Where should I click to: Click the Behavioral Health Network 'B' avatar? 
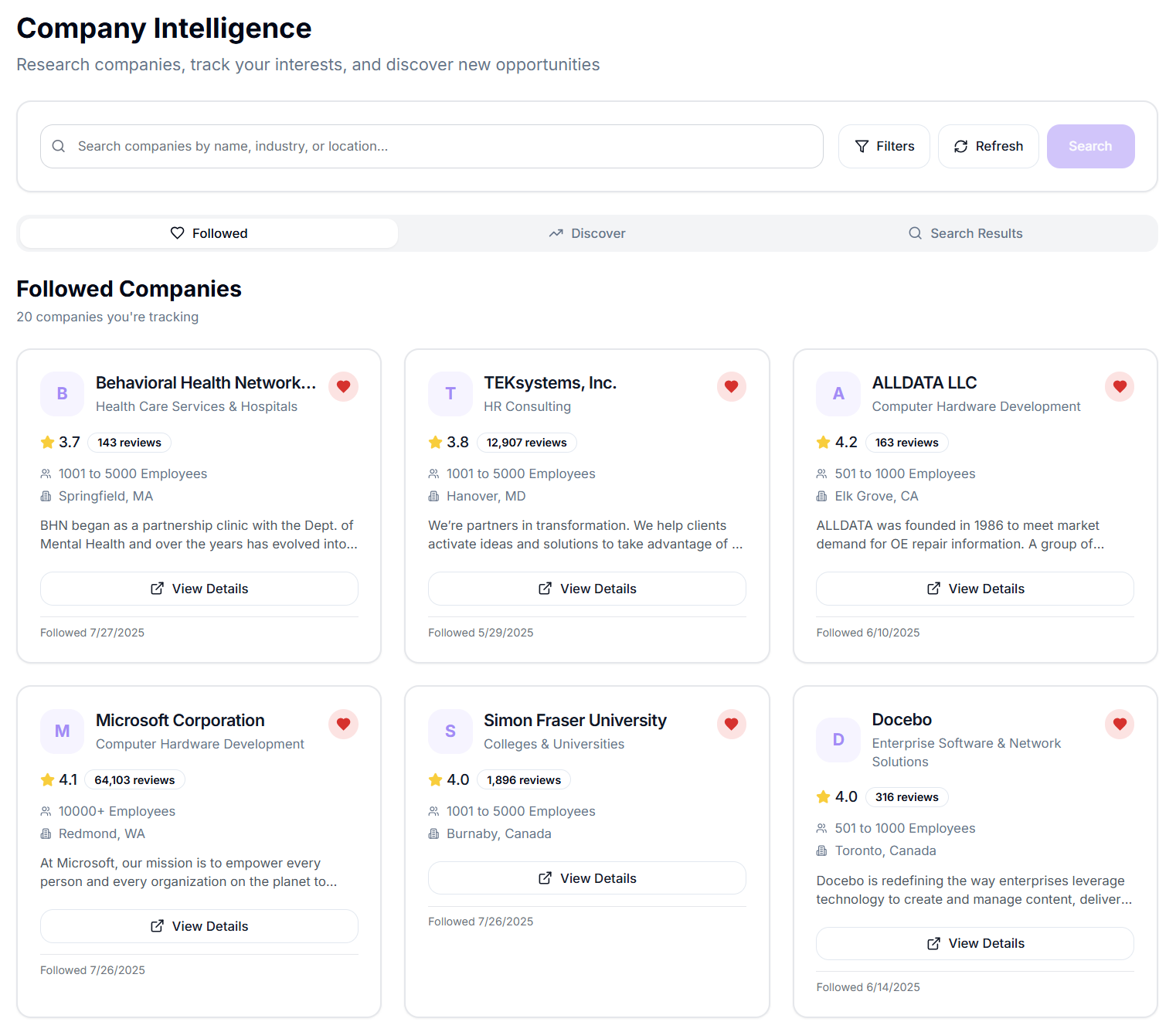pyautogui.click(x=62, y=394)
